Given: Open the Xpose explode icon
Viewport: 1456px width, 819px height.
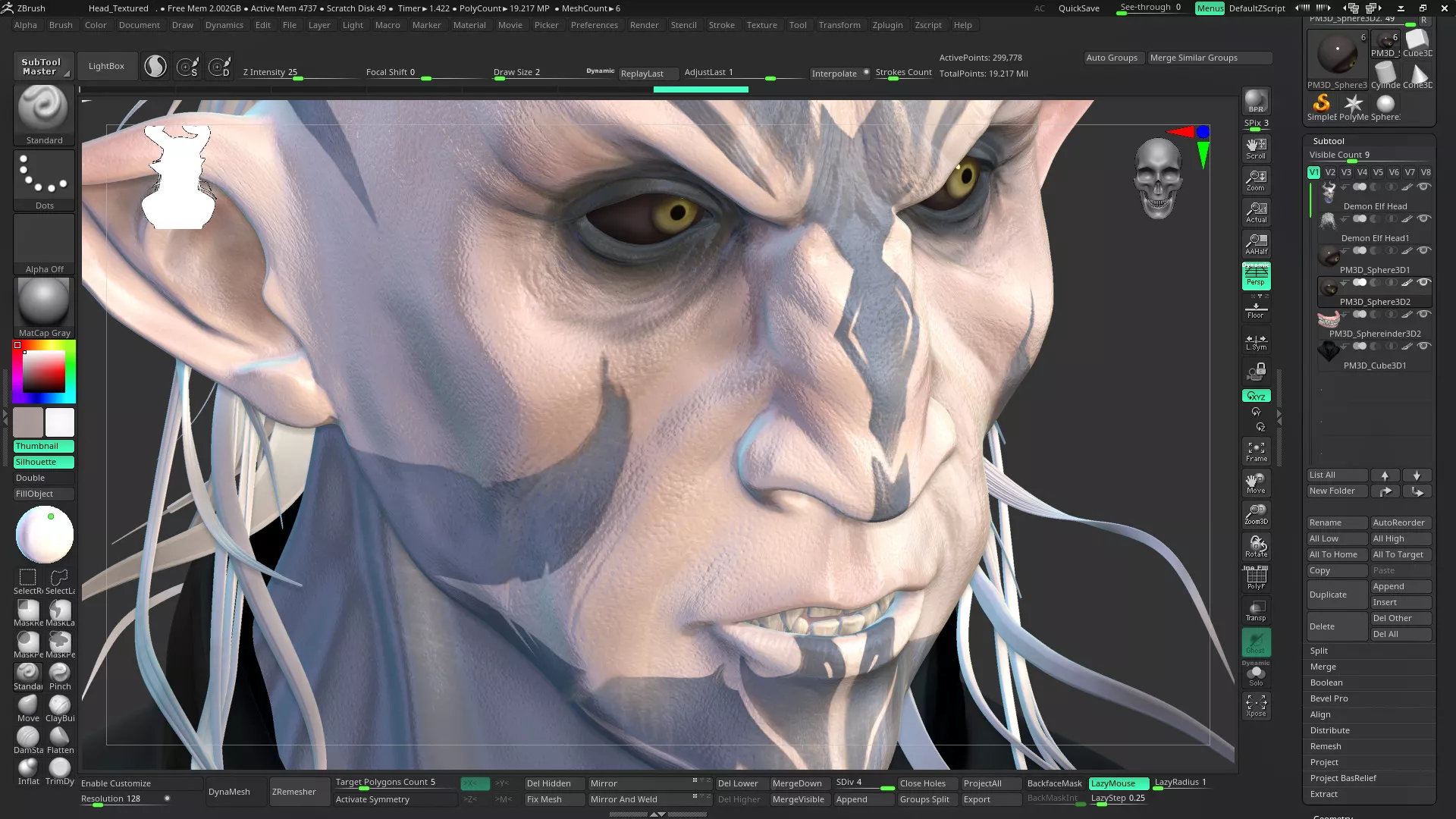Looking at the screenshot, I should pyautogui.click(x=1256, y=706).
